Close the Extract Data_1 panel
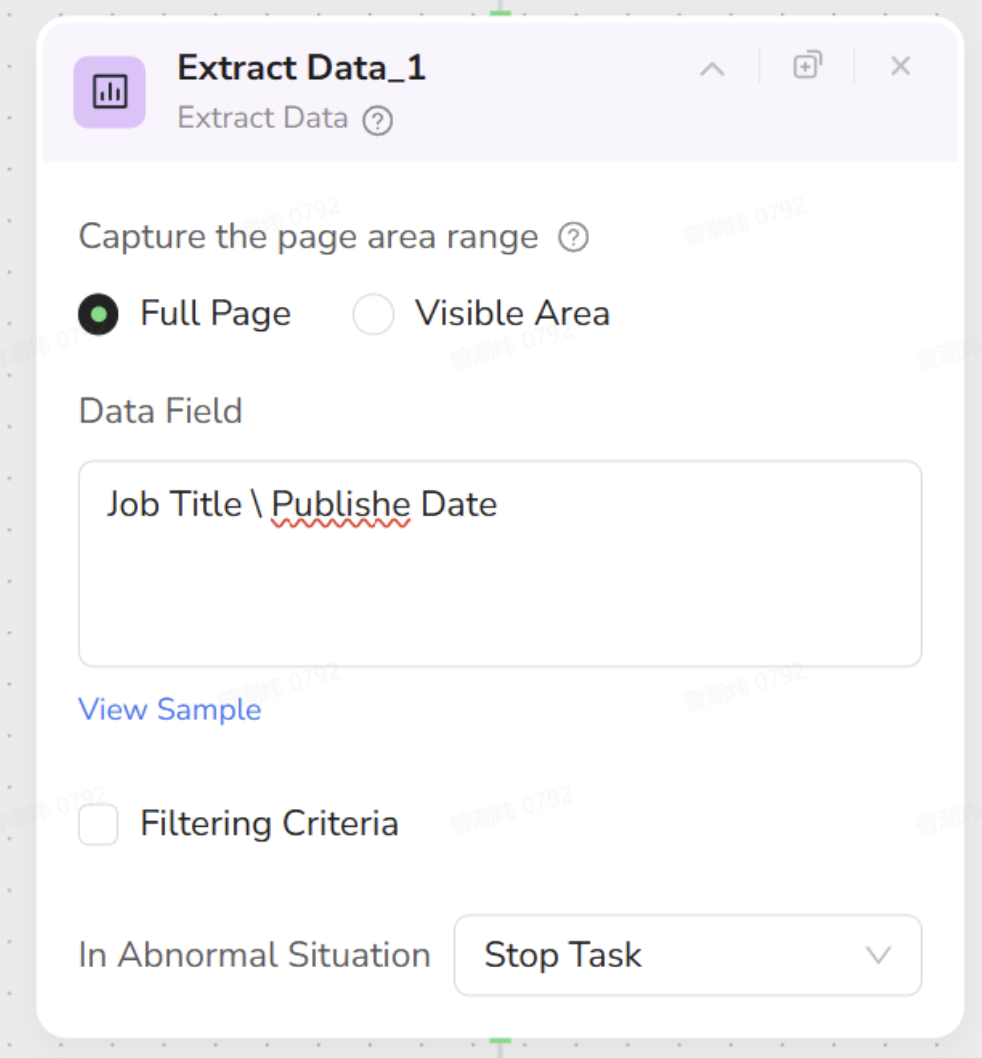The width and height of the screenshot is (982, 1058). [900, 66]
